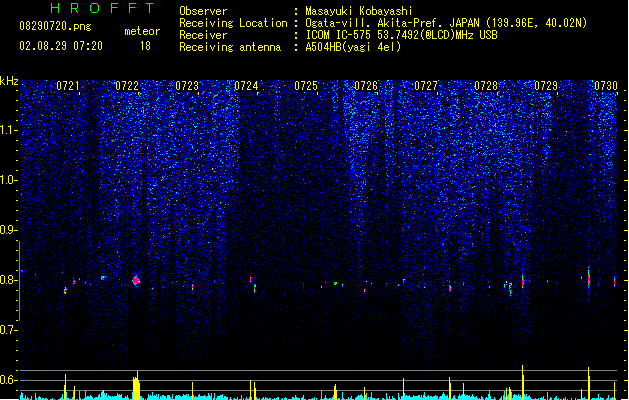Click the 1.1 frequency axis label
Viewport: 629px width, 400px height.
8,130
